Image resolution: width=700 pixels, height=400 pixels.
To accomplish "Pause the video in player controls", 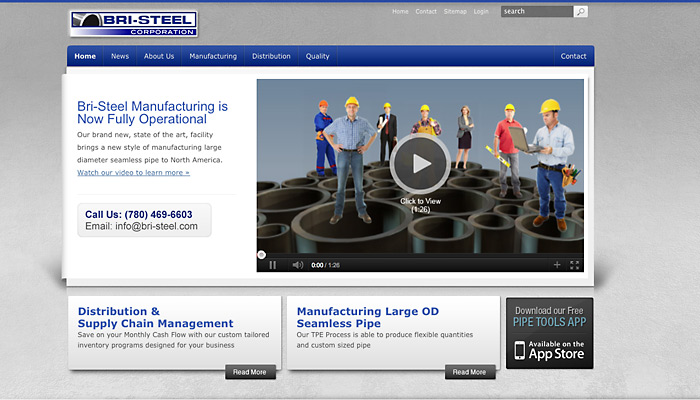I will 272,265.
